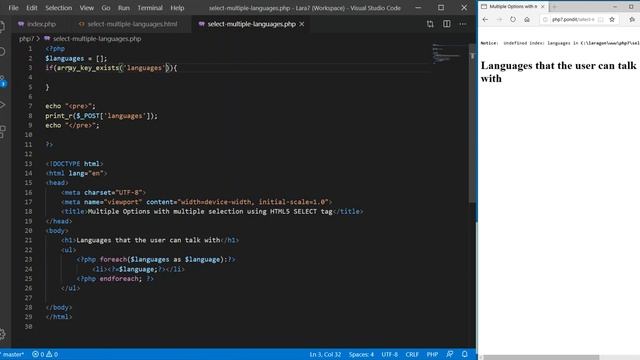Go back in the browser window
Viewport: 640px width, 360px height.
pyautogui.click(x=485, y=19)
